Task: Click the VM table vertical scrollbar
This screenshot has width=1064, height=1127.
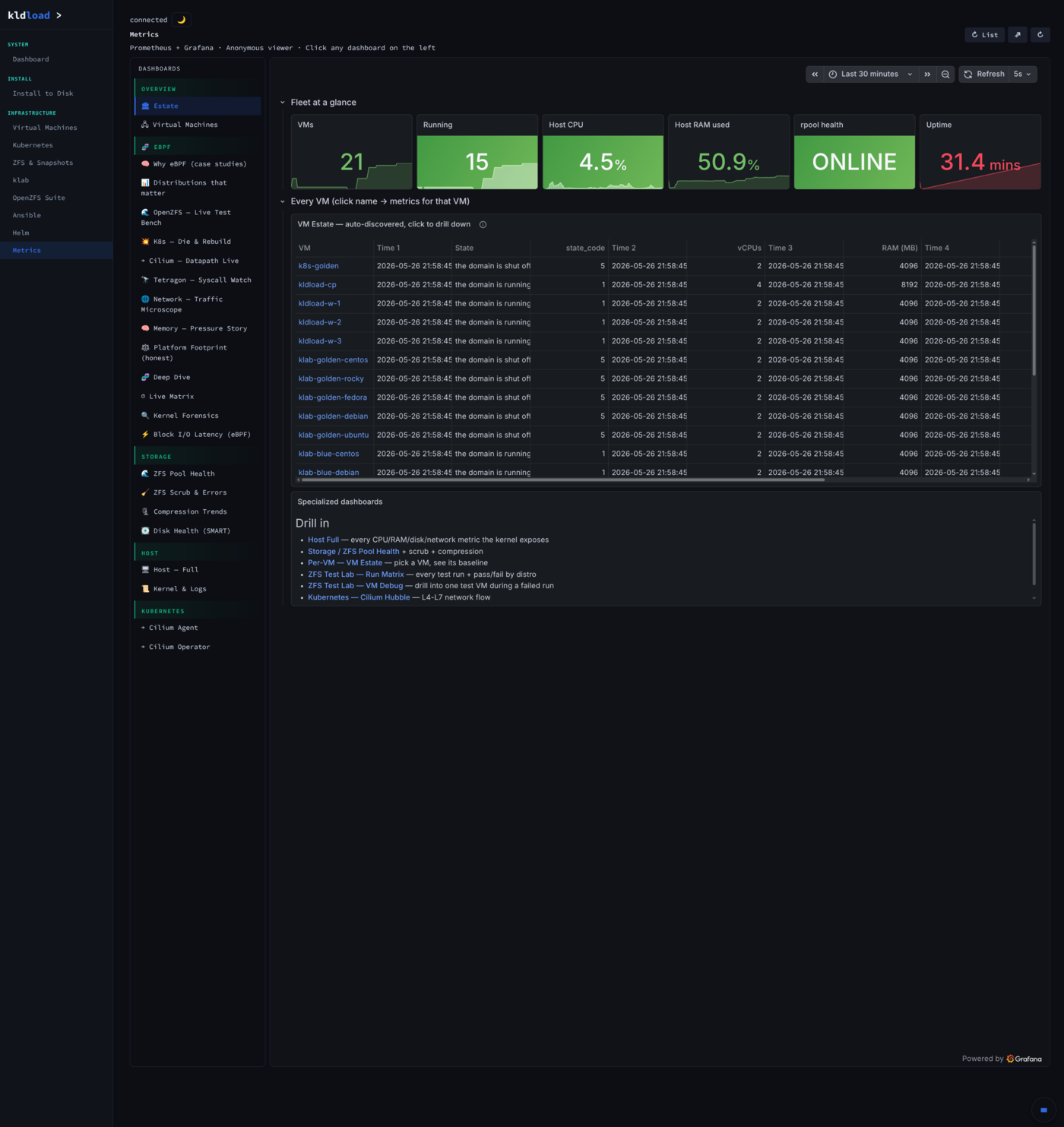Action: coord(1034,309)
